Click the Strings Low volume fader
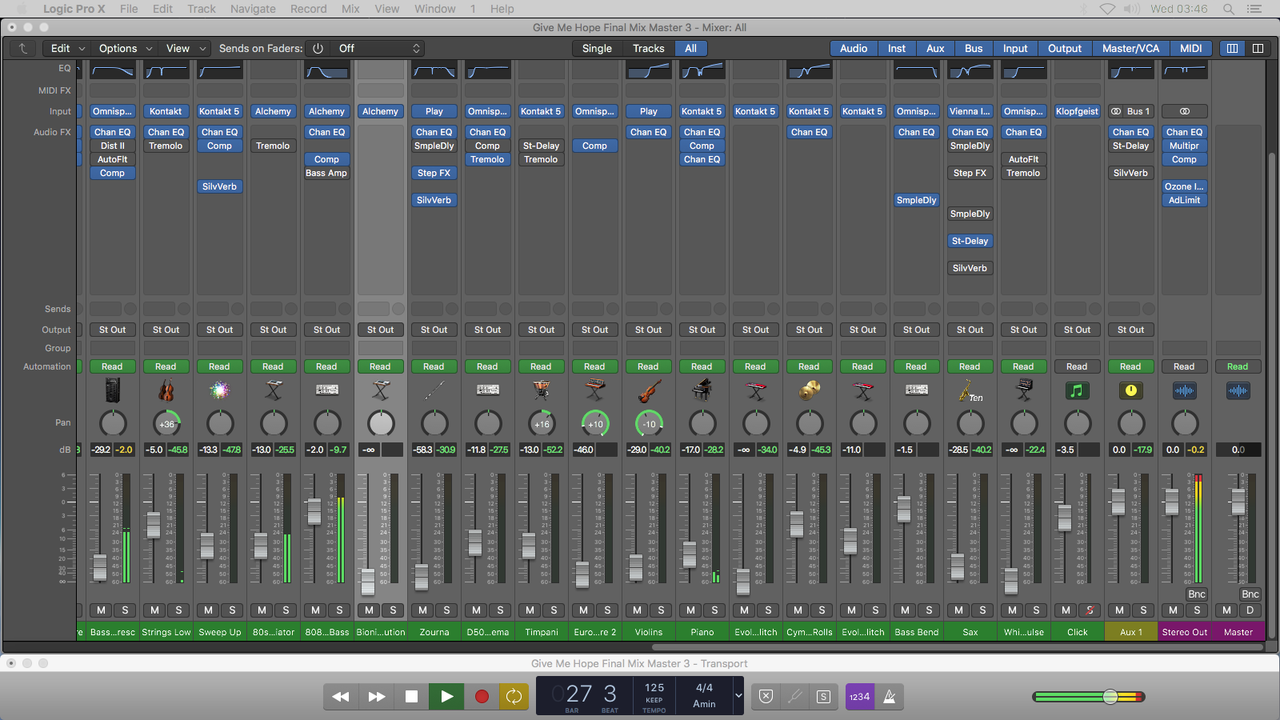This screenshot has height=720, width=1280. click(154, 525)
